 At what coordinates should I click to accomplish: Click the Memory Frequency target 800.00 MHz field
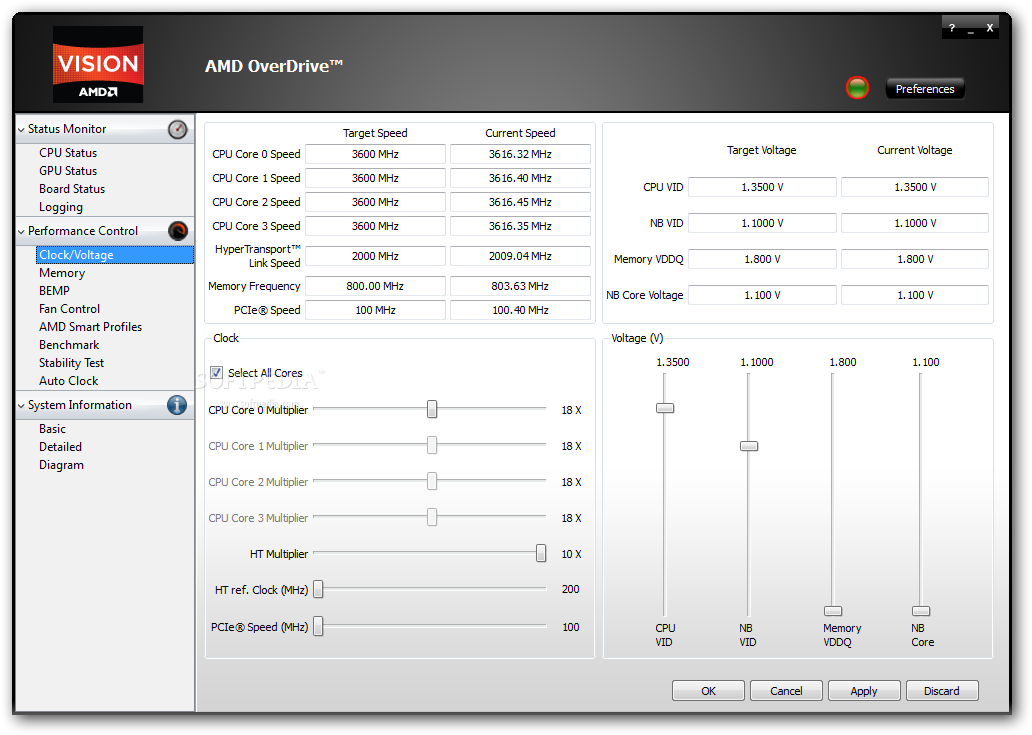375,286
